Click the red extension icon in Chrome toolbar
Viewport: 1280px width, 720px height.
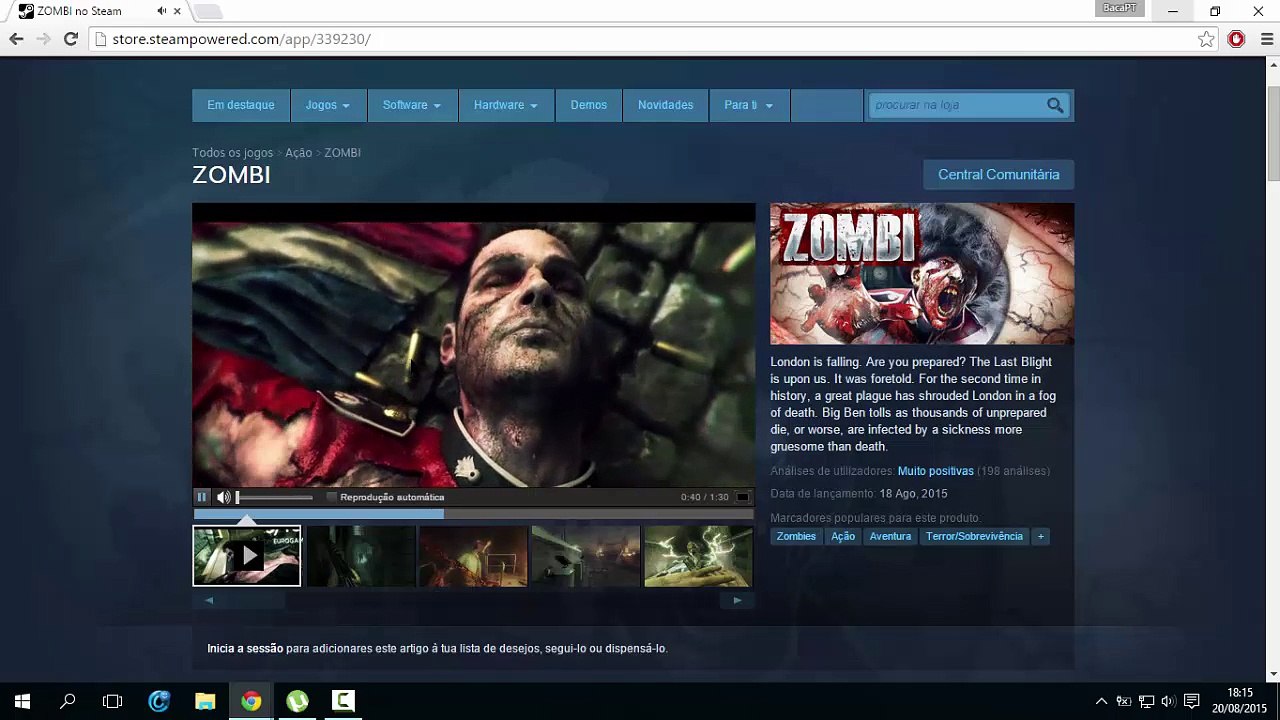click(x=1237, y=39)
